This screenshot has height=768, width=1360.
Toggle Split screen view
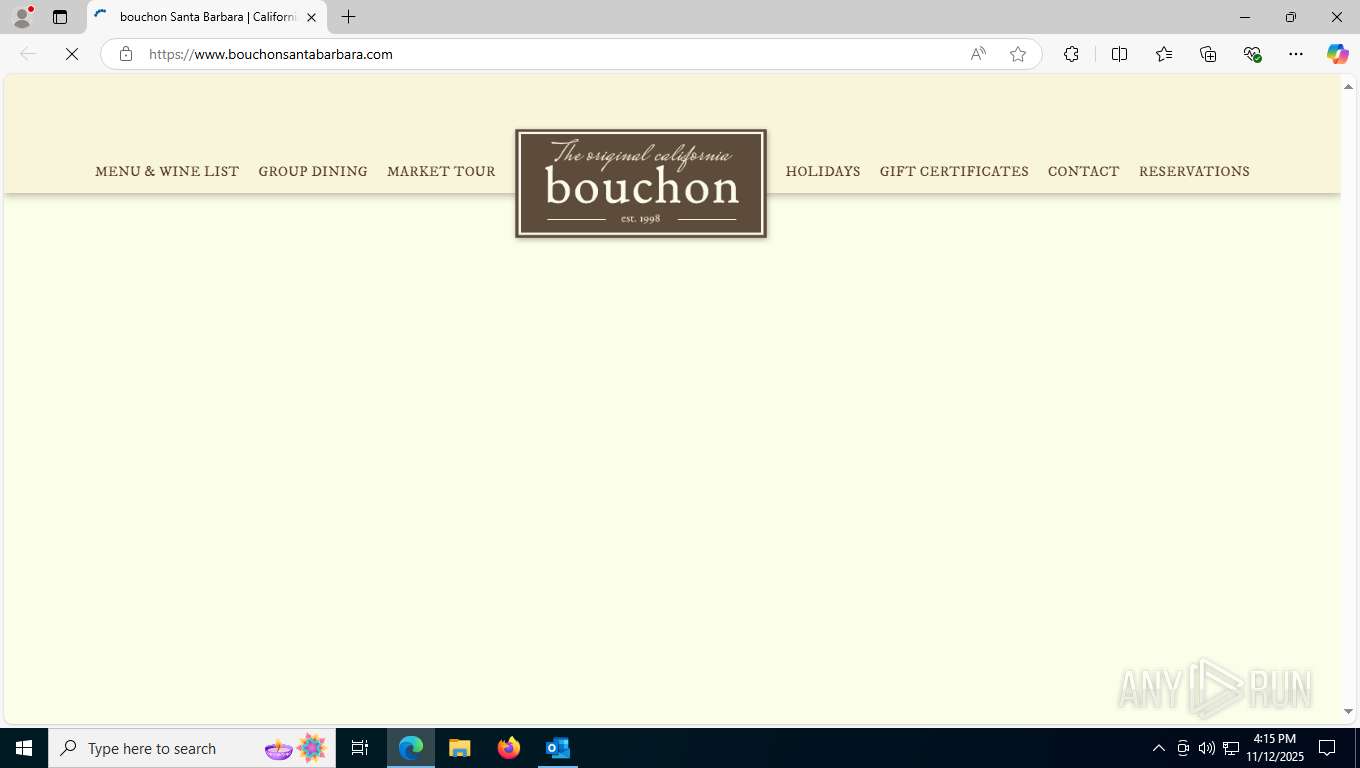1119,54
